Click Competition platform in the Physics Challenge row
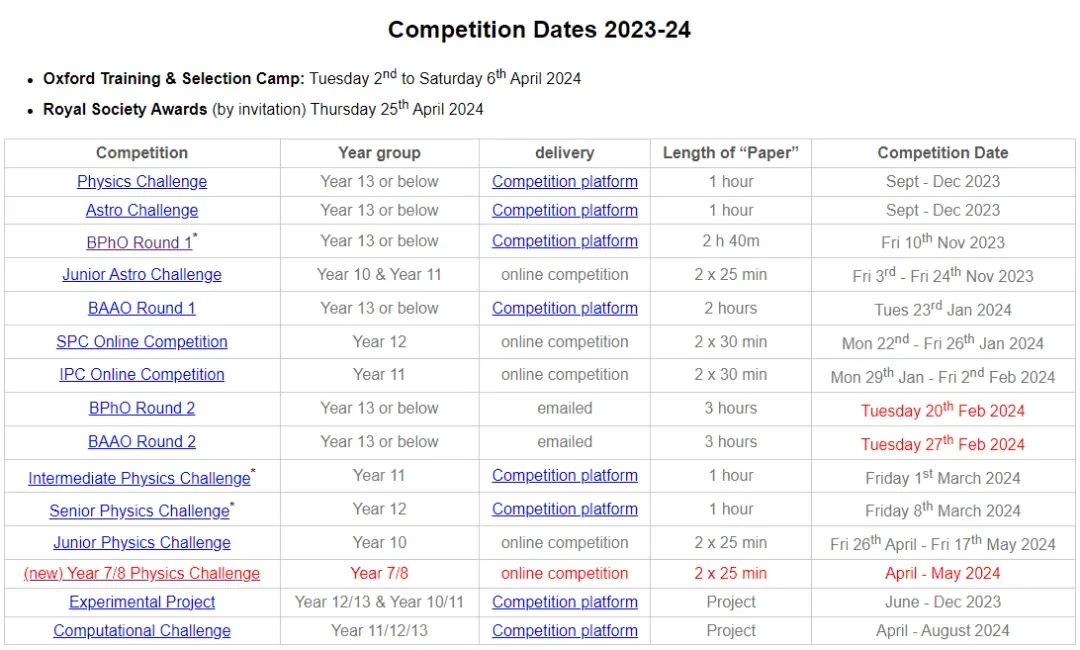 [x=565, y=182]
